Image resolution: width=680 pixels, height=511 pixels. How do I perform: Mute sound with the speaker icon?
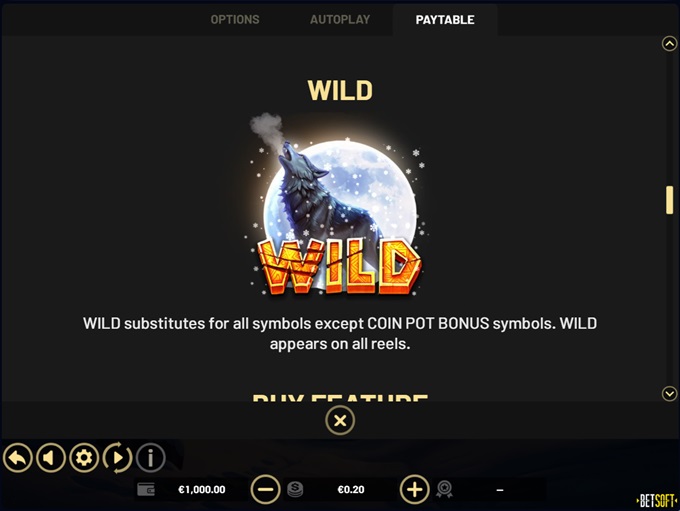coord(51,458)
